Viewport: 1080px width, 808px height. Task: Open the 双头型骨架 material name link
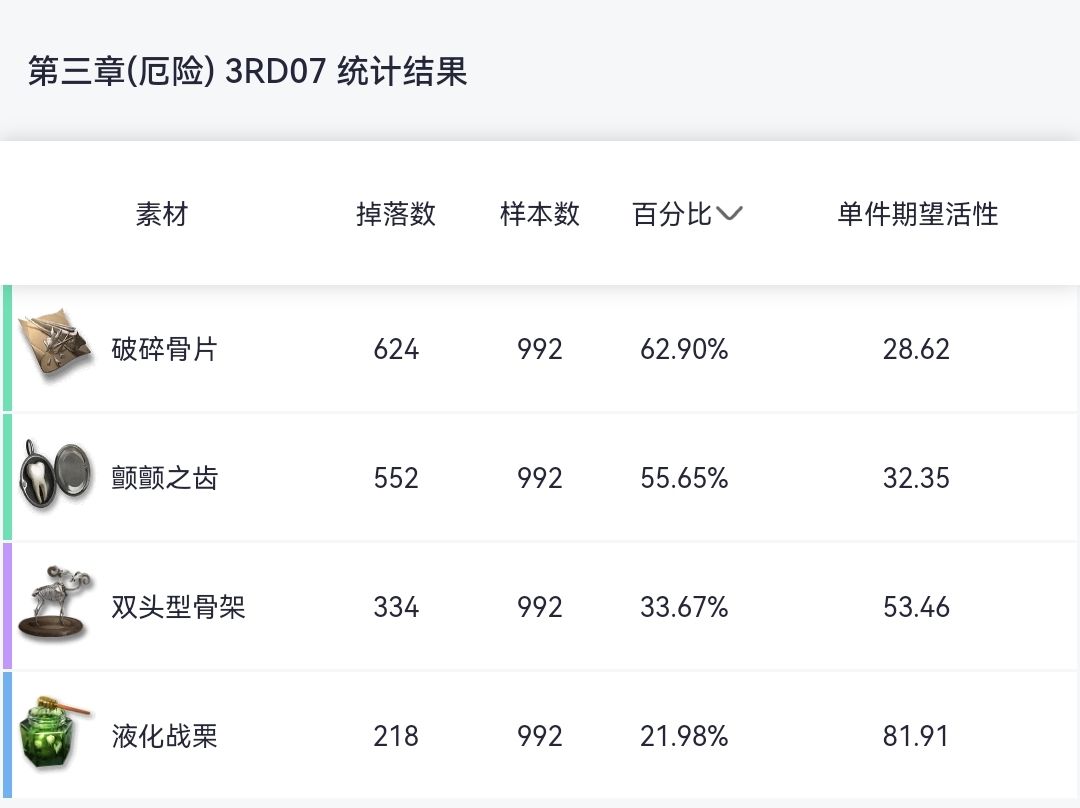[x=178, y=607]
